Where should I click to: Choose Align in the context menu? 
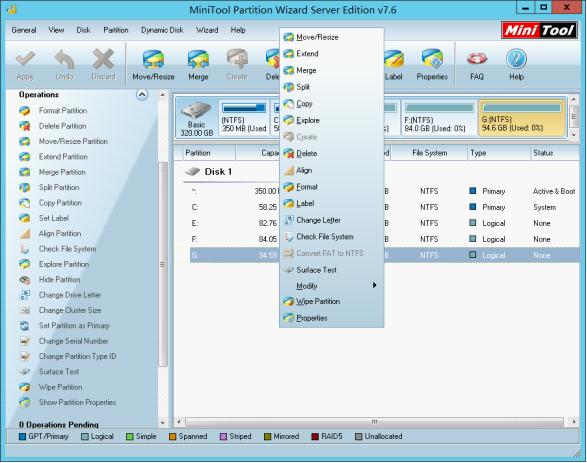point(332,171)
